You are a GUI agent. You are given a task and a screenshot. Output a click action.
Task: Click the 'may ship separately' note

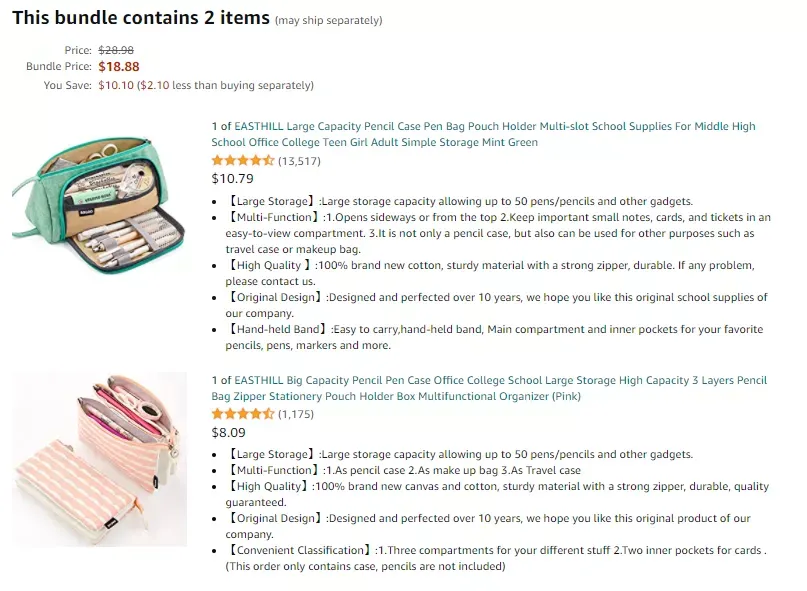[328, 21]
